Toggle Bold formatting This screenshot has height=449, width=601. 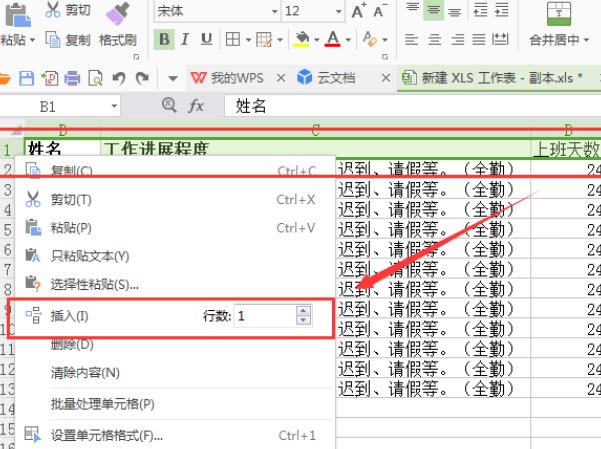coord(164,39)
